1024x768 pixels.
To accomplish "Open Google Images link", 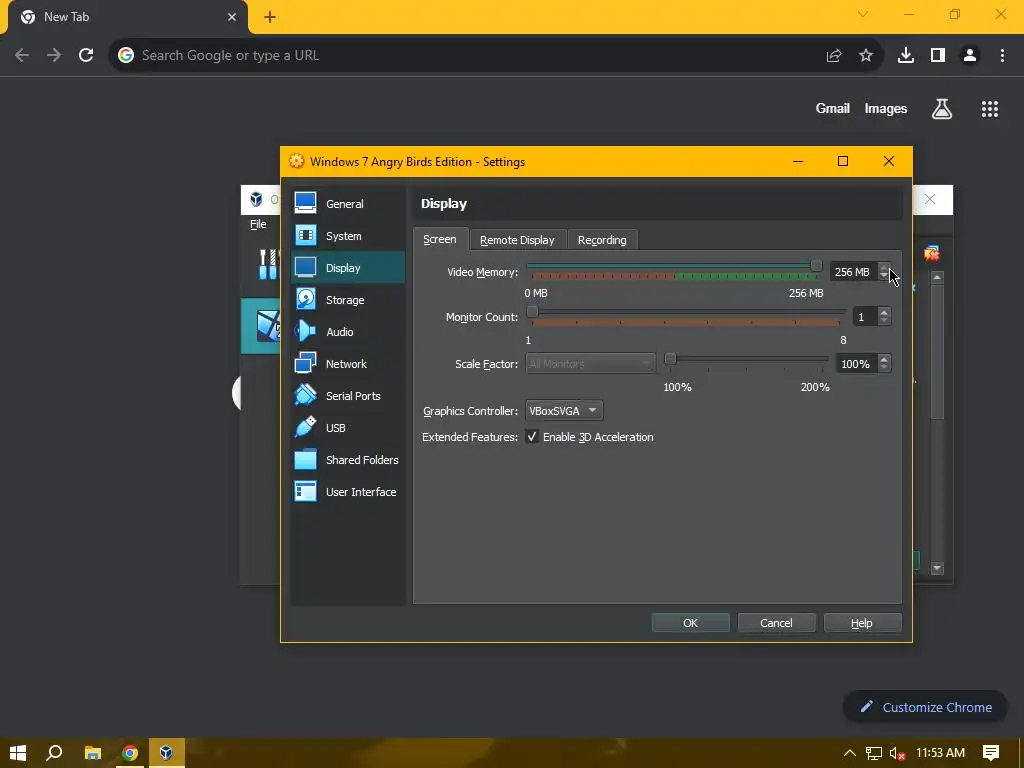I will [x=886, y=108].
